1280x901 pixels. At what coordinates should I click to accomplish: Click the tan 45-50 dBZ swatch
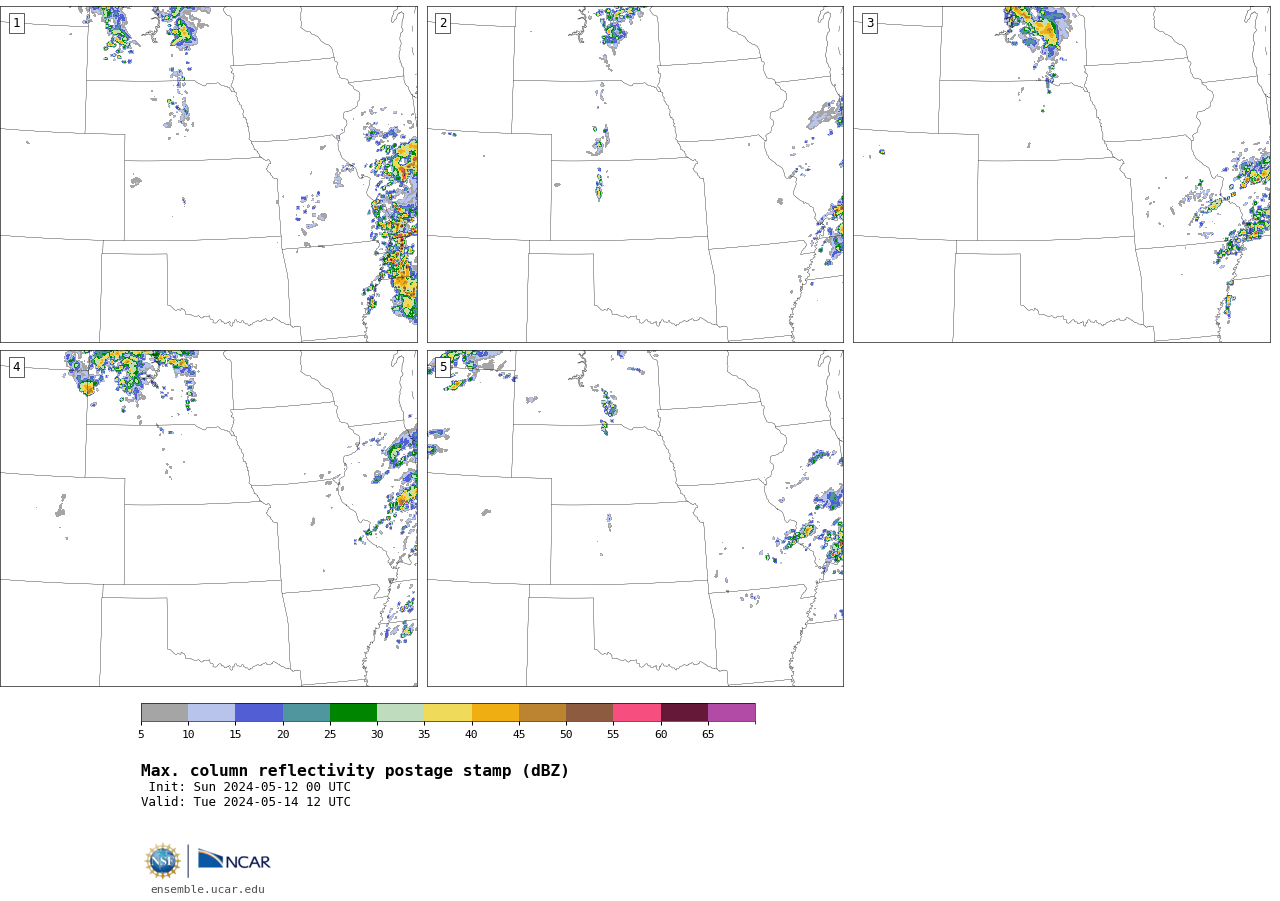(x=542, y=712)
